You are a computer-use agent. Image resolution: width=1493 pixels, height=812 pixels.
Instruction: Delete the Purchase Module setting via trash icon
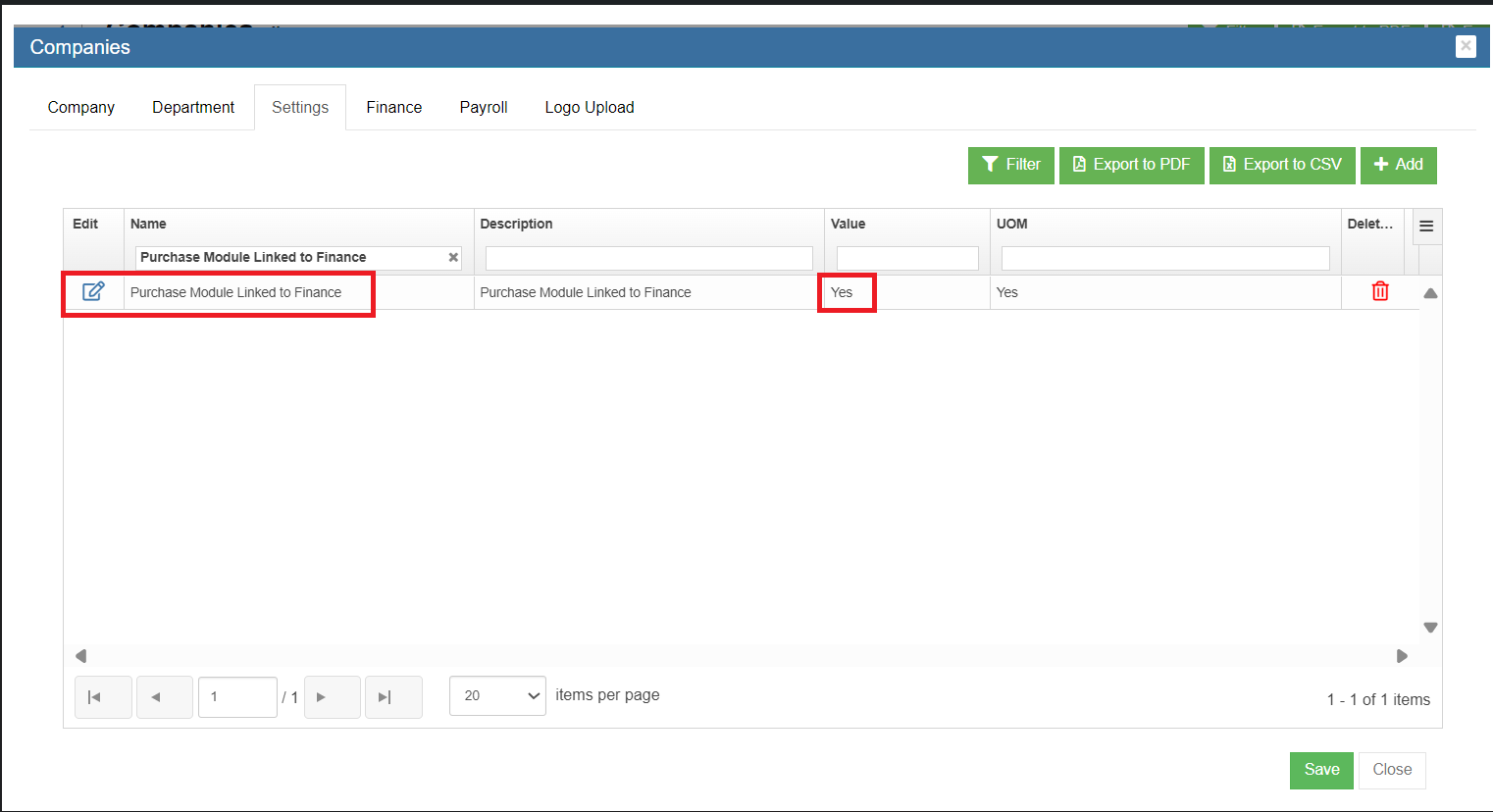(x=1379, y=291)
